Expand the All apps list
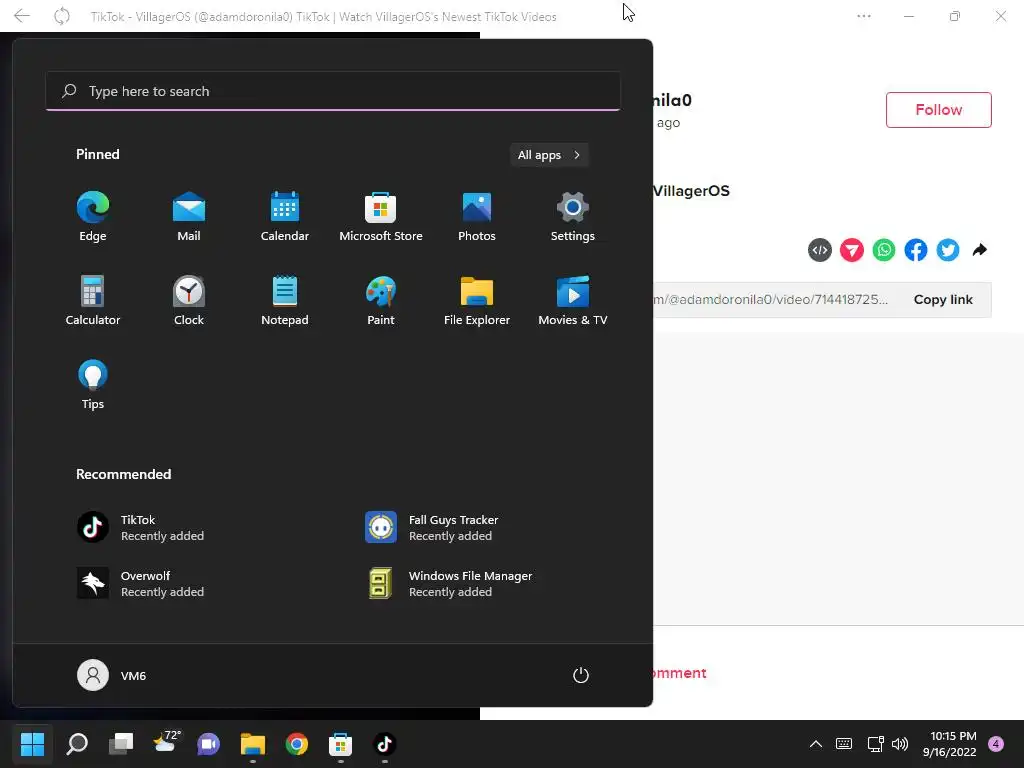Screen dimensions: 1024x768 tap(549, 155)
